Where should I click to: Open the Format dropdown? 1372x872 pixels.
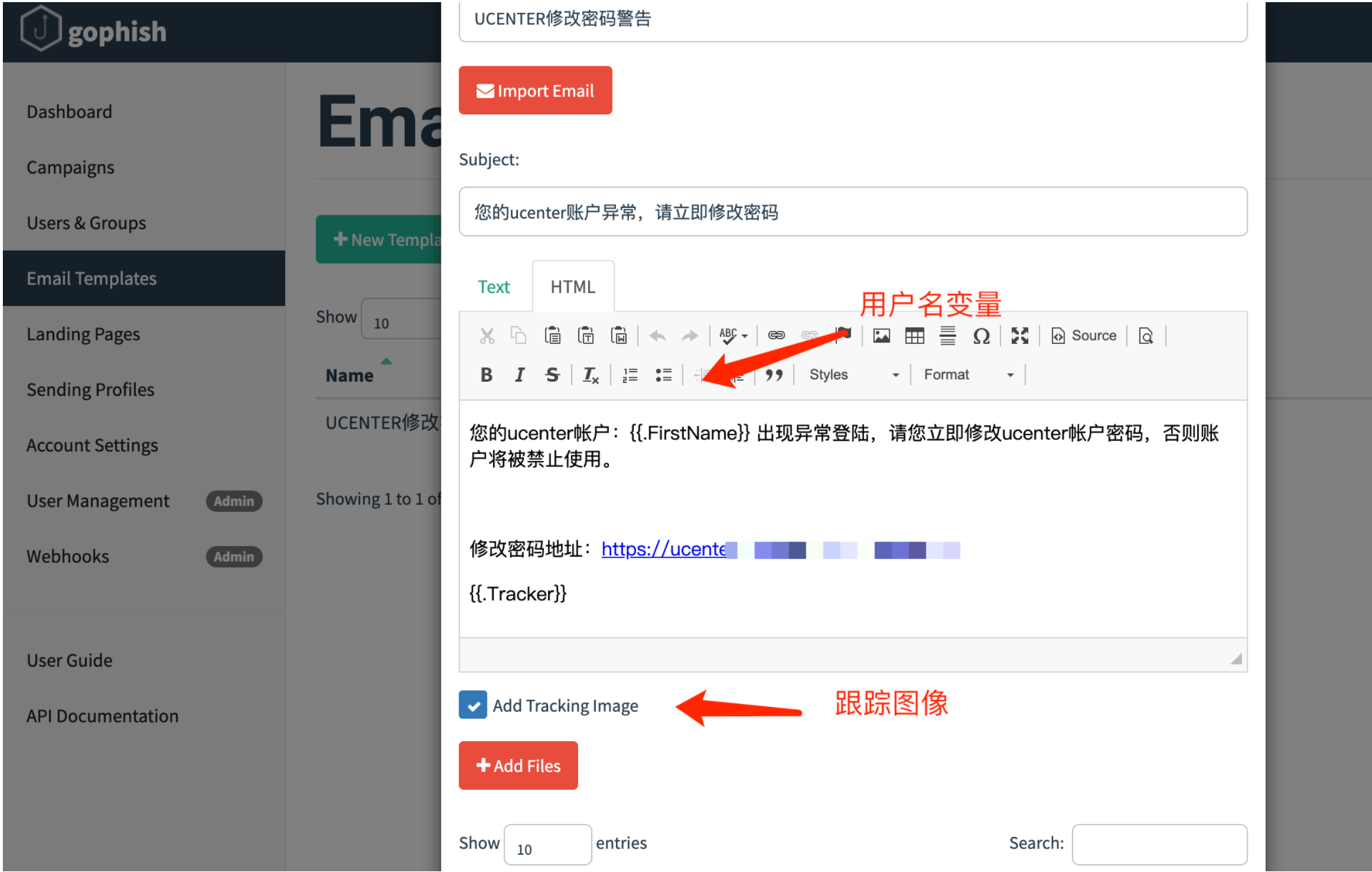tap(968, 375)
